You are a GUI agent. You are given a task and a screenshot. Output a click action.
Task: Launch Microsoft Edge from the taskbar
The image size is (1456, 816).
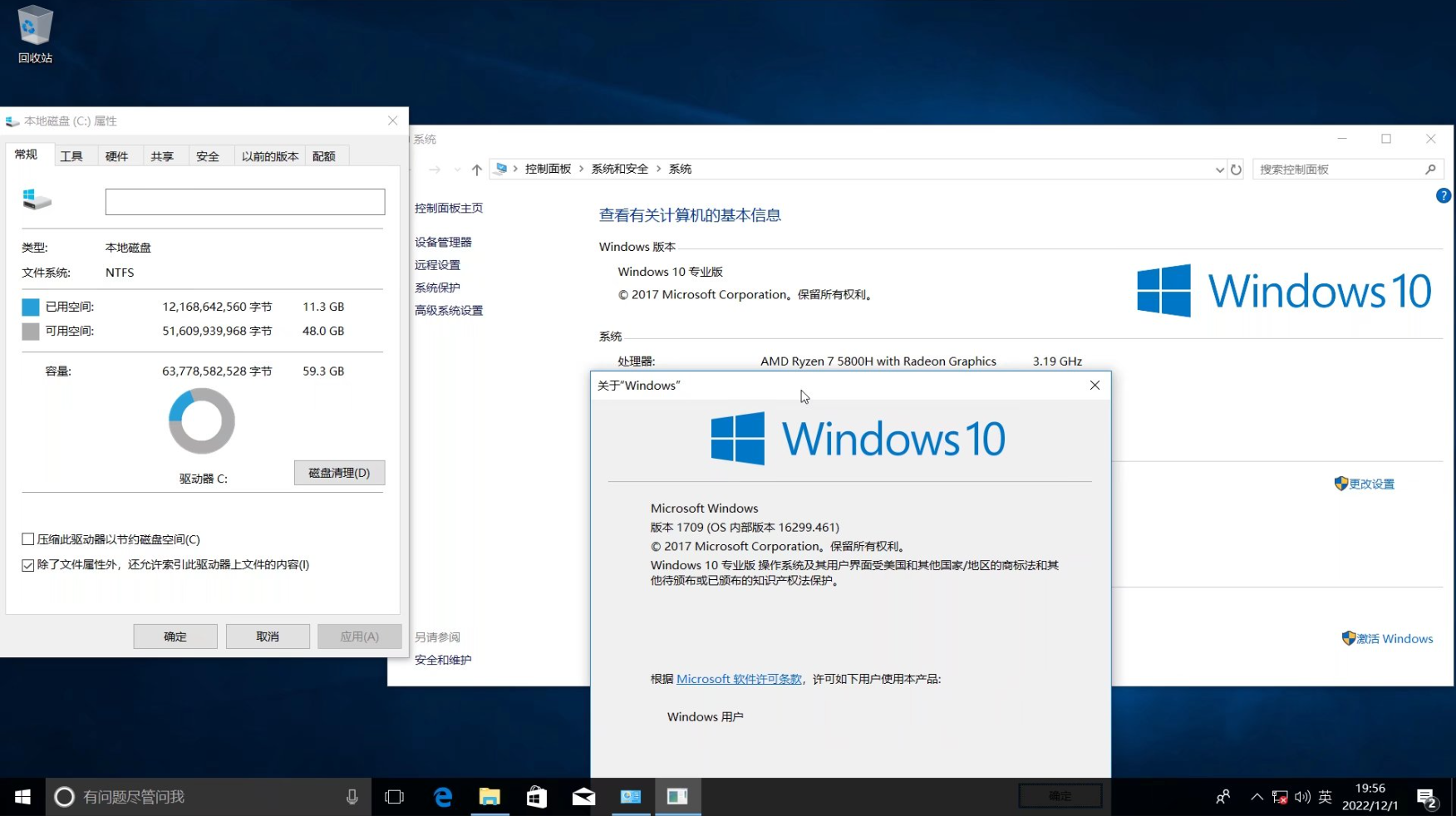pos(443,796)
